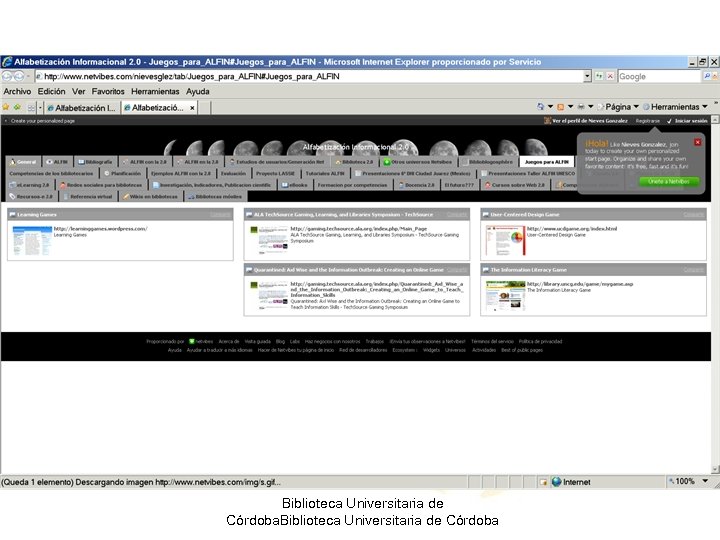Open Ver el perfil de Nieves Gonzalez link

590,121
